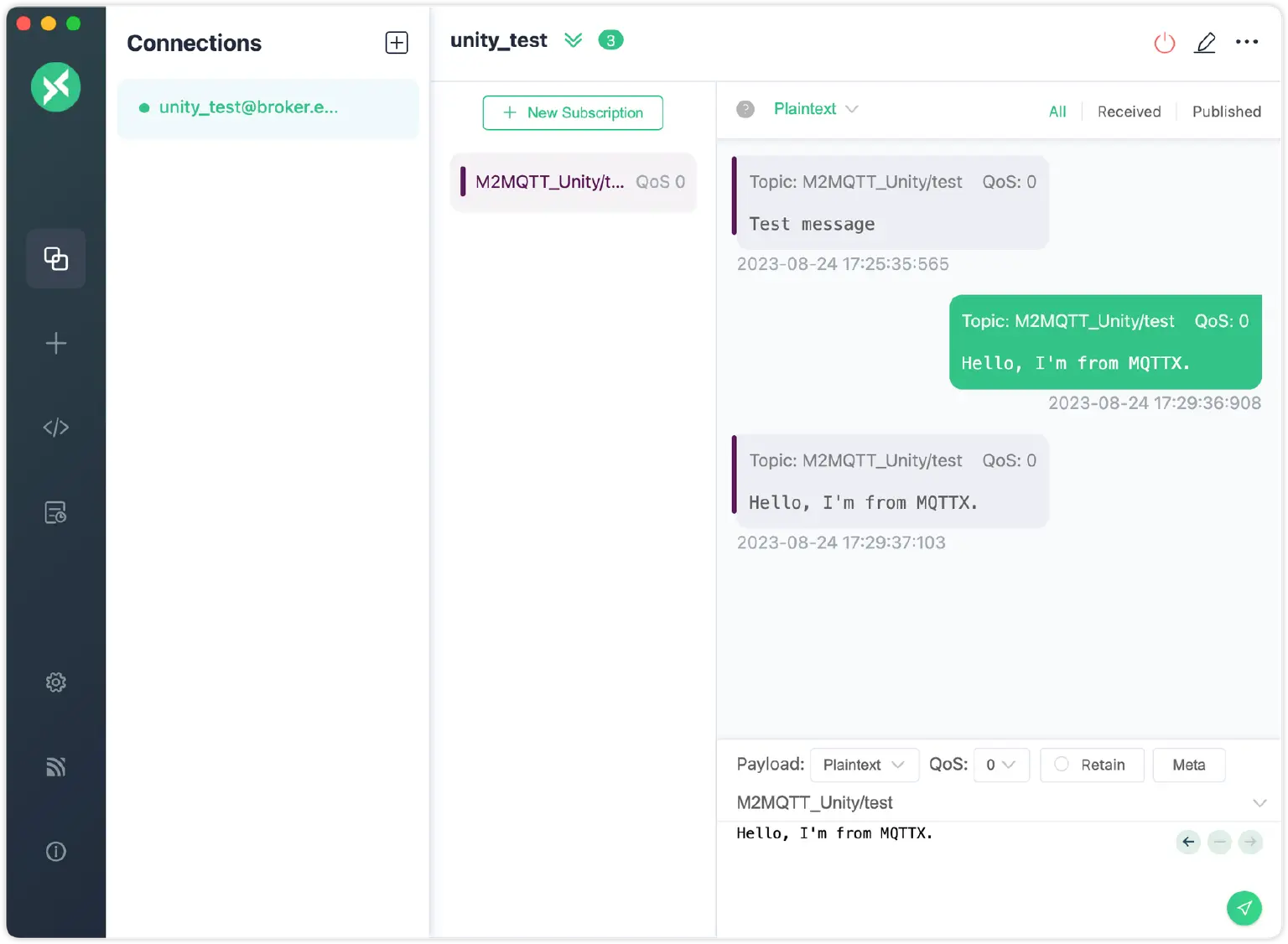Expand the unity_test connection chevron
This screenshot has width=1288, height=944.
pyautogui.click(x=574, y=39)
